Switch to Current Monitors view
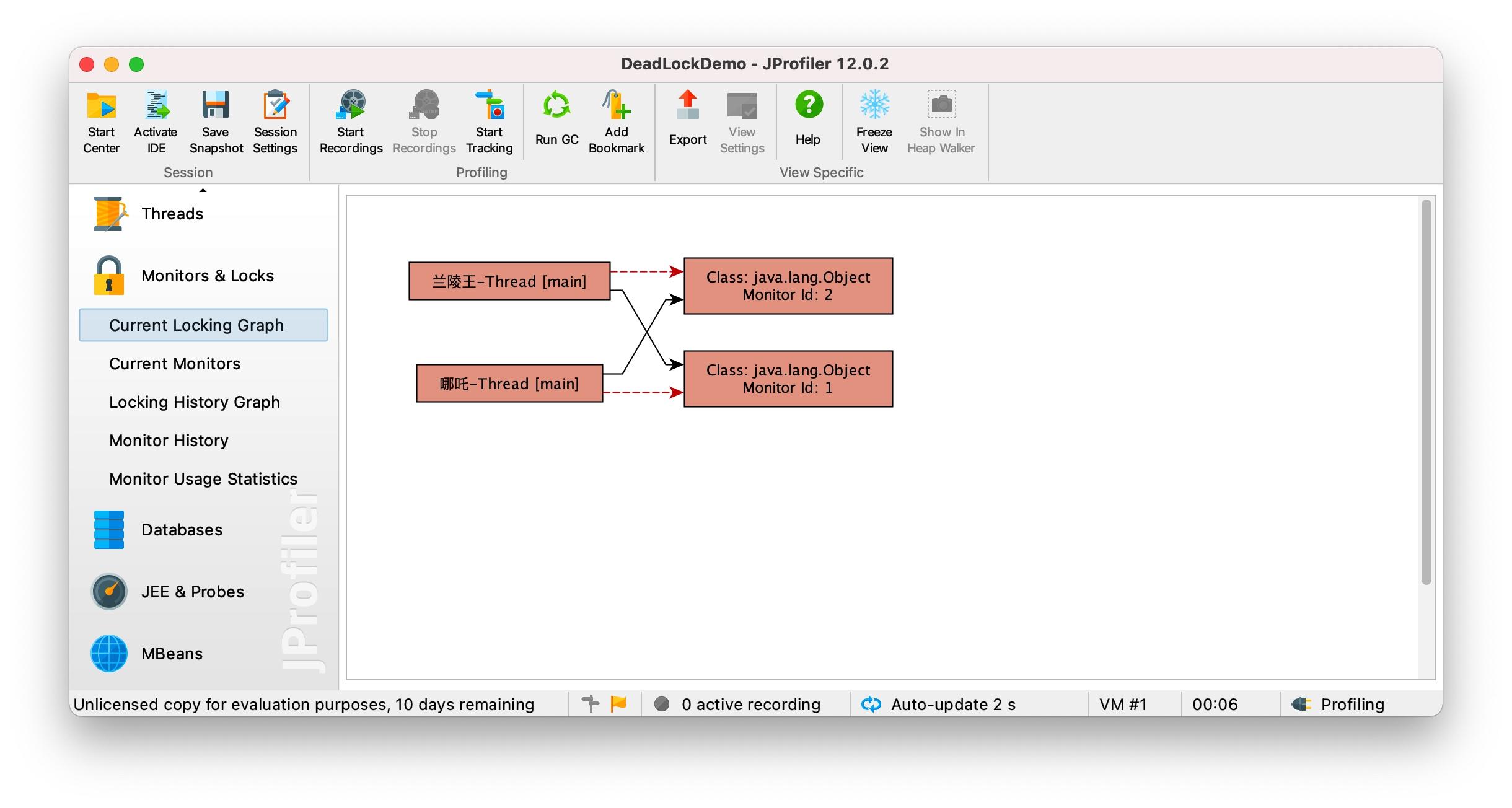This screenshot has height=808, width=1512. point(175,364)
